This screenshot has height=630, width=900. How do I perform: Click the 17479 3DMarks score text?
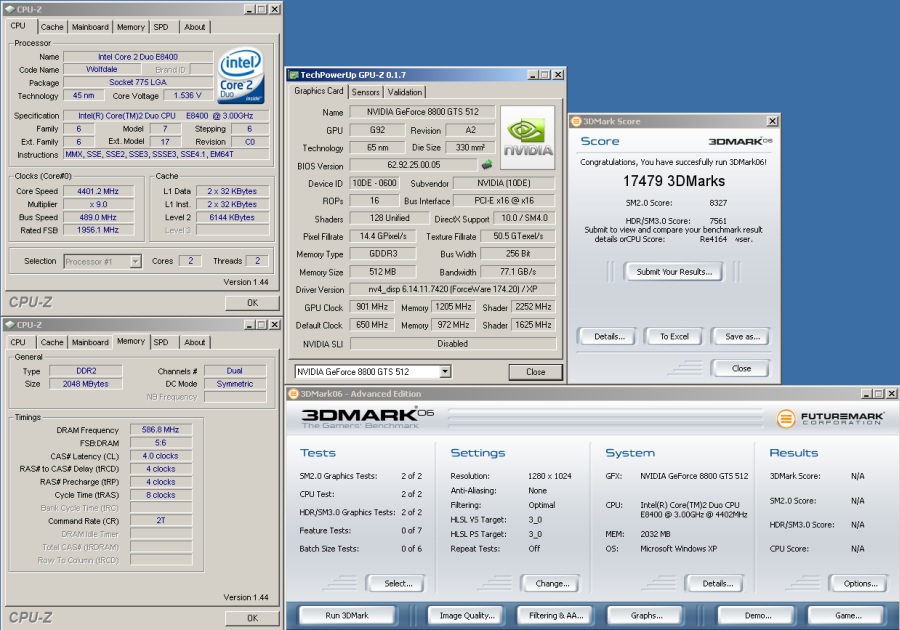tap(674, 181)
